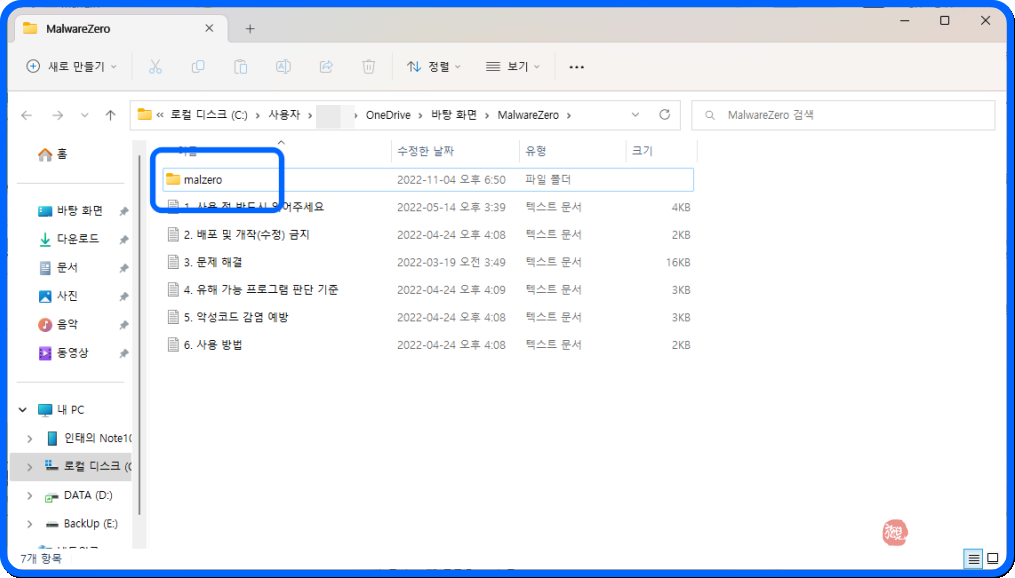Click pin icon next to 동영상
The height and width of the screenshot is (578, 1015).
[124, 354]
